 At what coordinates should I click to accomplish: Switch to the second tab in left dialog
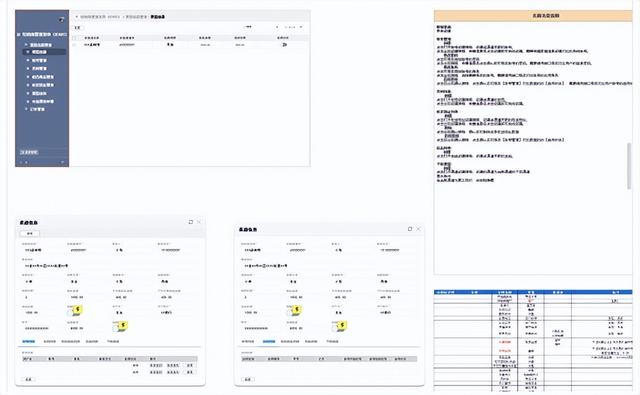tap(49, 342)
